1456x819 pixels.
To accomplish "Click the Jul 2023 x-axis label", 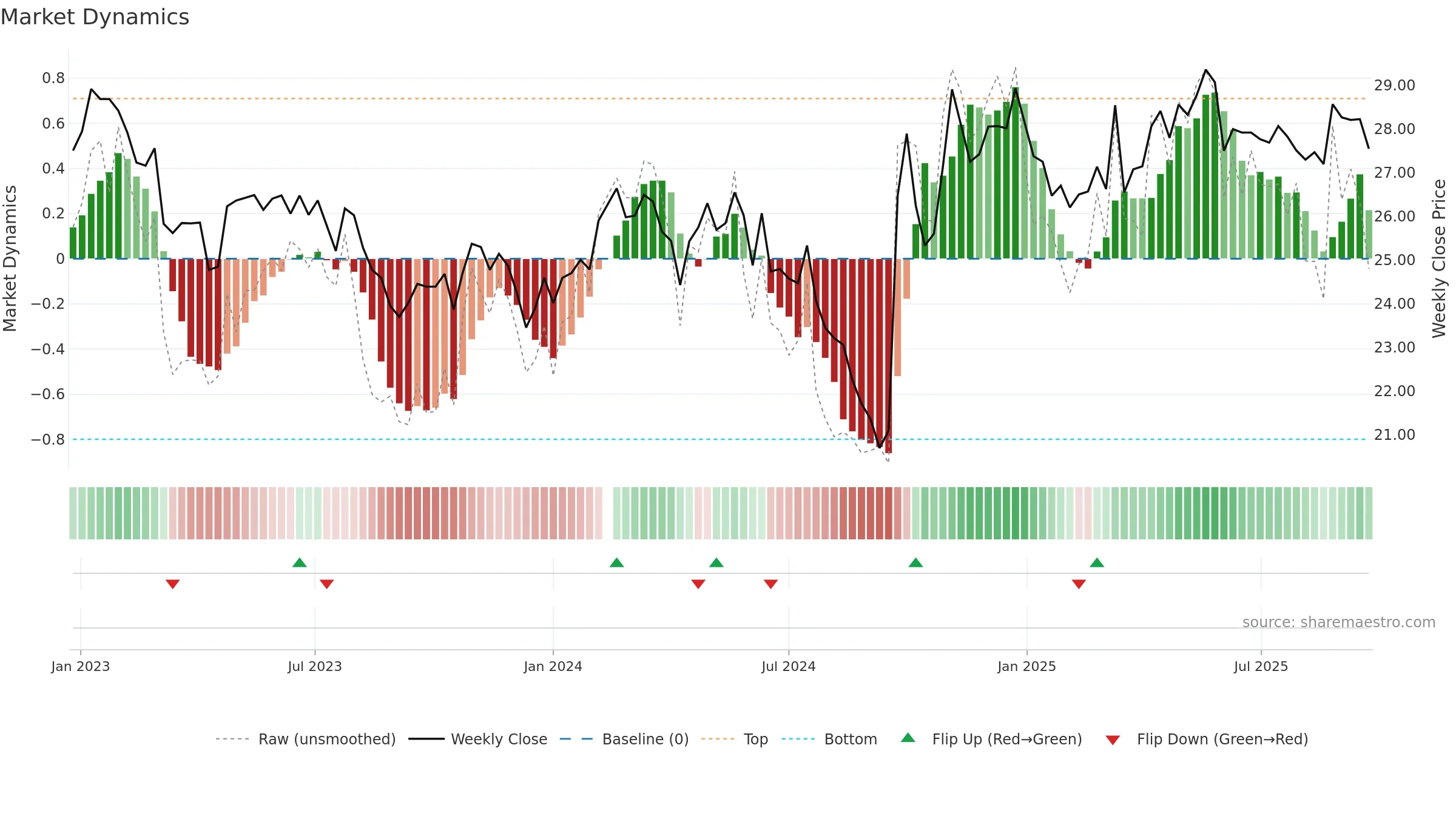I will pos(315,666).
